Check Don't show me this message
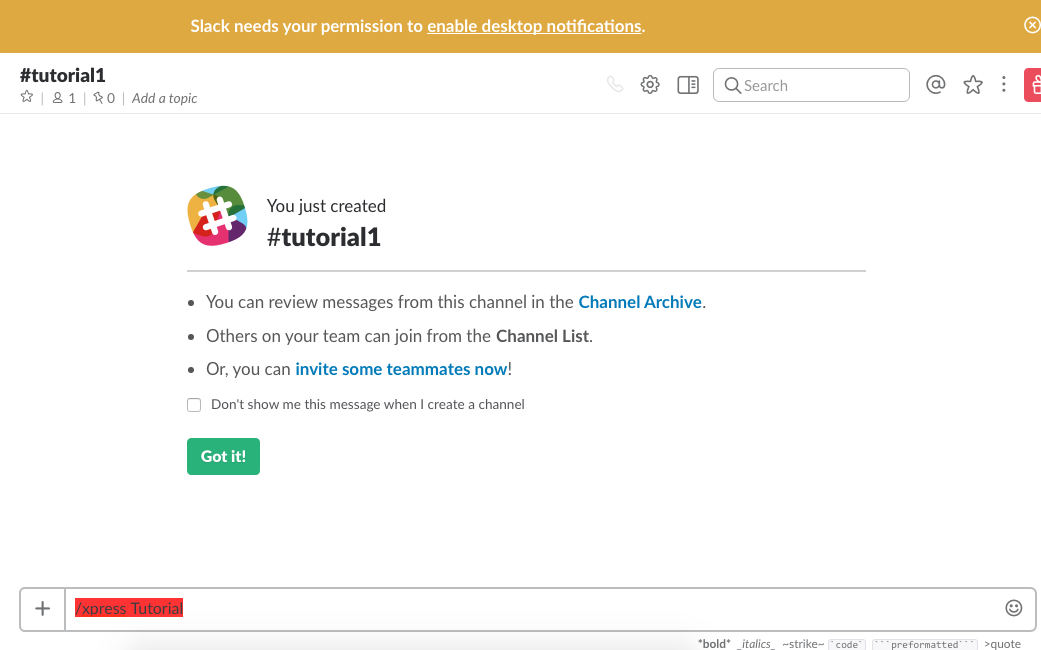Screen dimensions: 1041x650 click(194, 405)
